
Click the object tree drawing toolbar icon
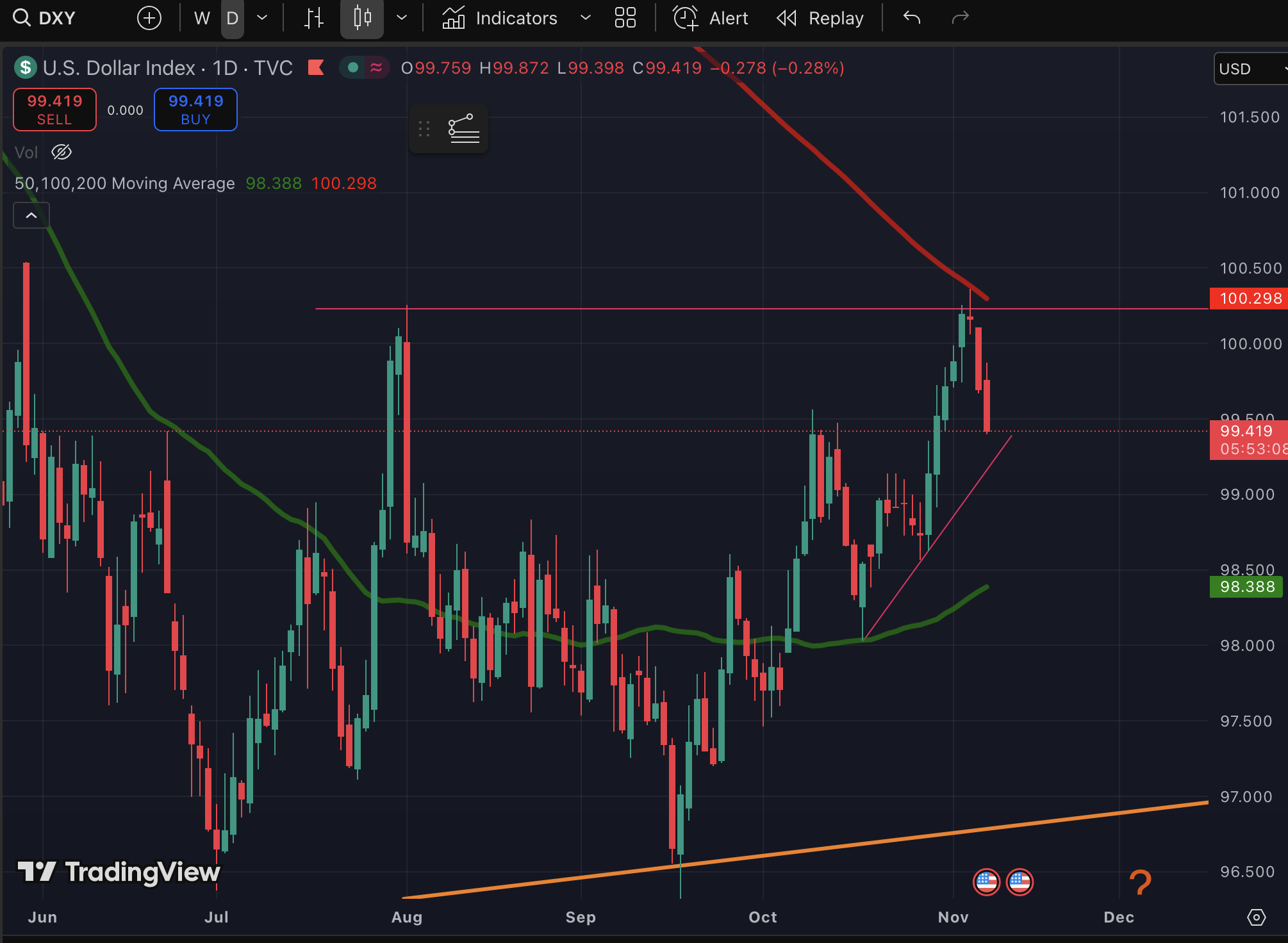[x=463, y=129]
